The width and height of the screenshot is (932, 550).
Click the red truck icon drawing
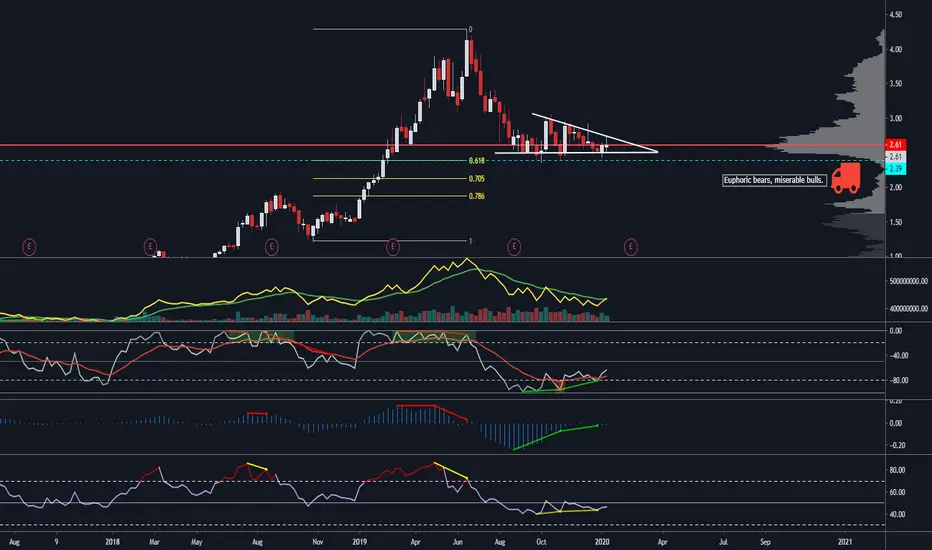(845, 179)
